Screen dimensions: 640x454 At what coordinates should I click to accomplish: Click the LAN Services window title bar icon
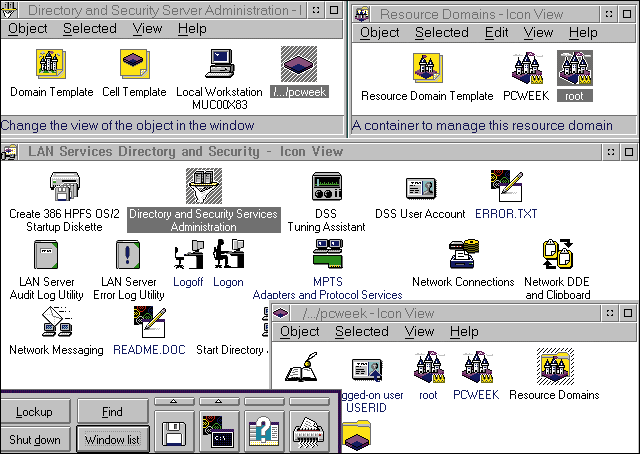pyautogui.click(x=9, y=152)
